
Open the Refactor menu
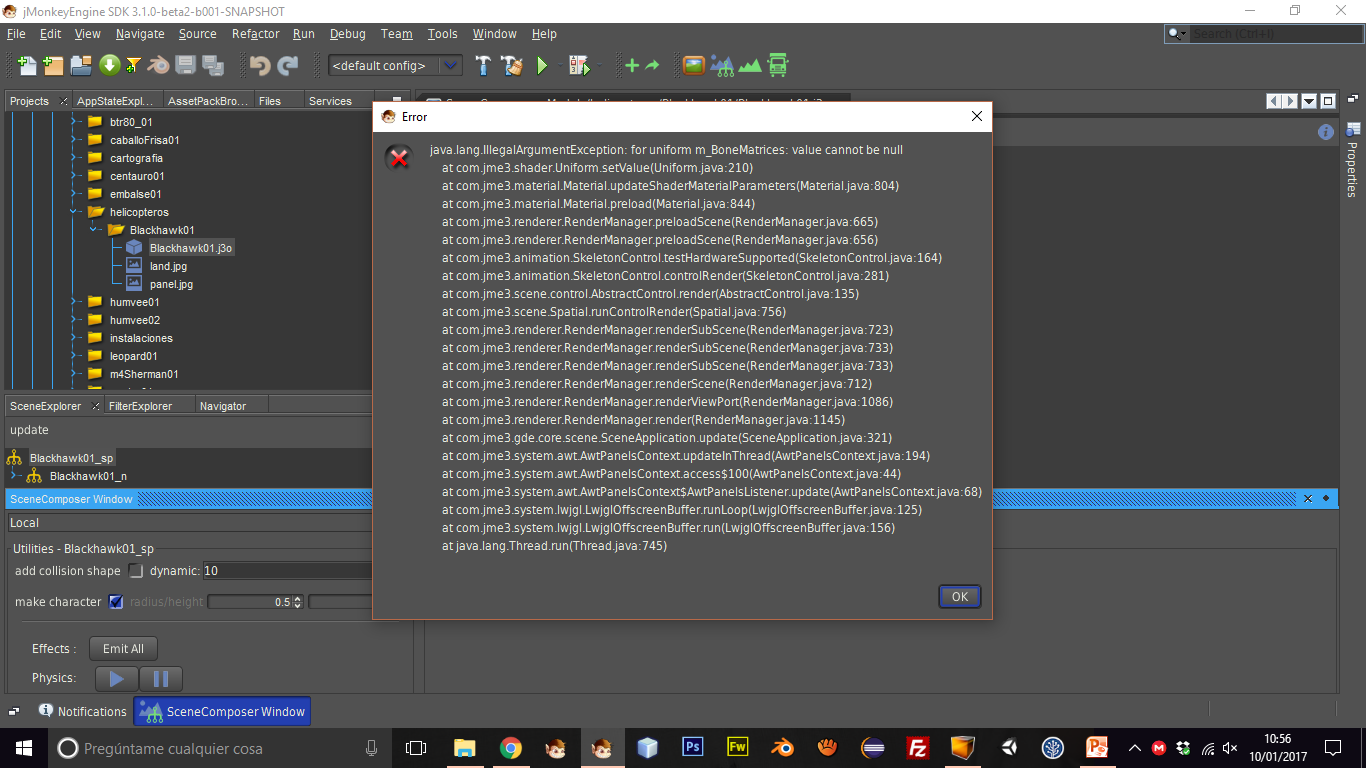click(x=256, y=34)
